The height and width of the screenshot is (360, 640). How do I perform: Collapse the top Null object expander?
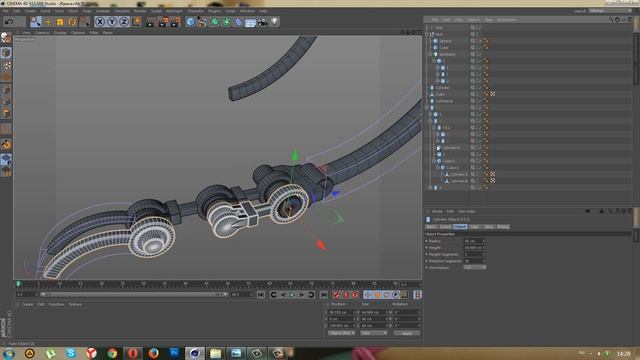point(427,34)
